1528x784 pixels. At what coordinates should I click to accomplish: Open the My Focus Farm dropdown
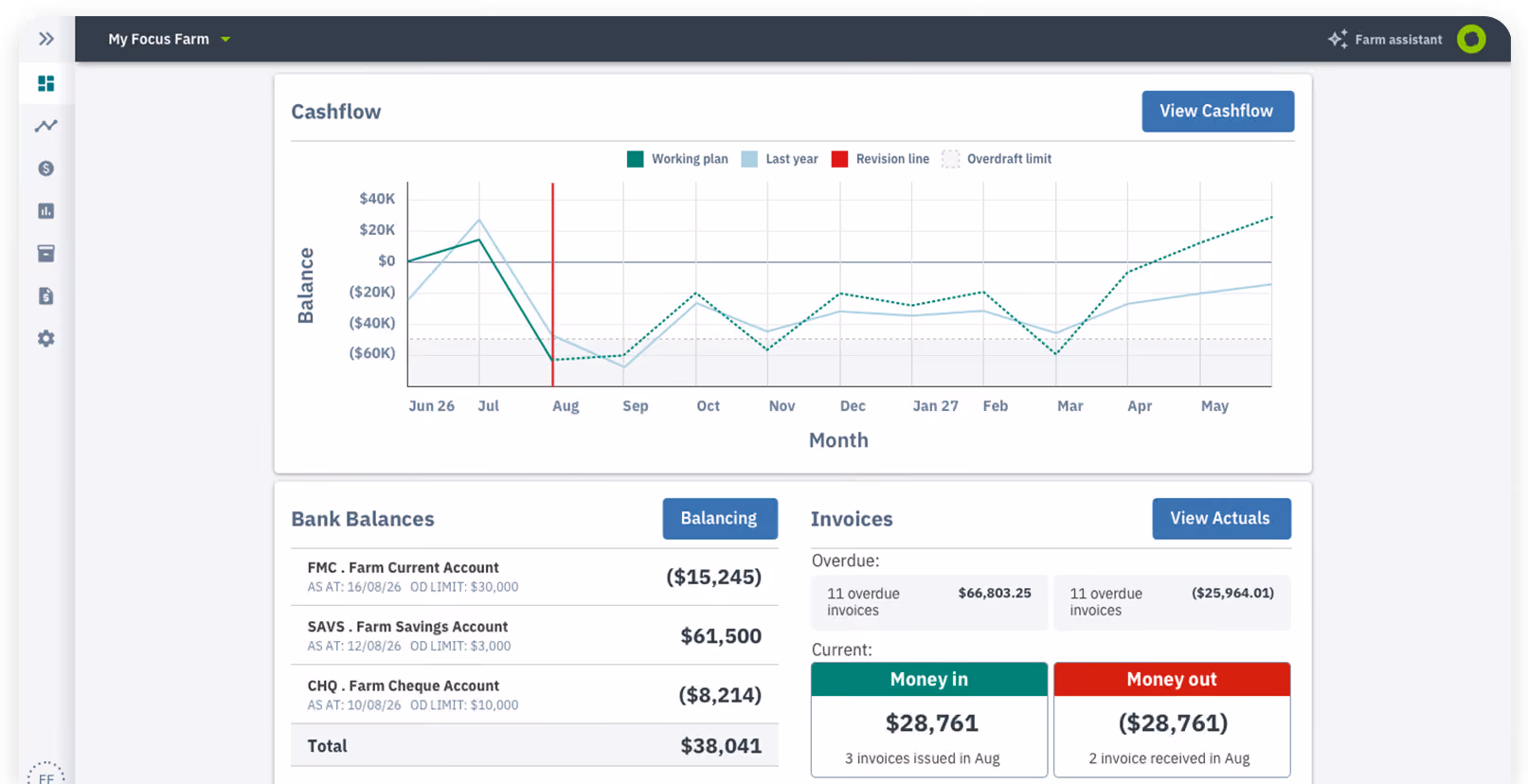click(169, 39)
